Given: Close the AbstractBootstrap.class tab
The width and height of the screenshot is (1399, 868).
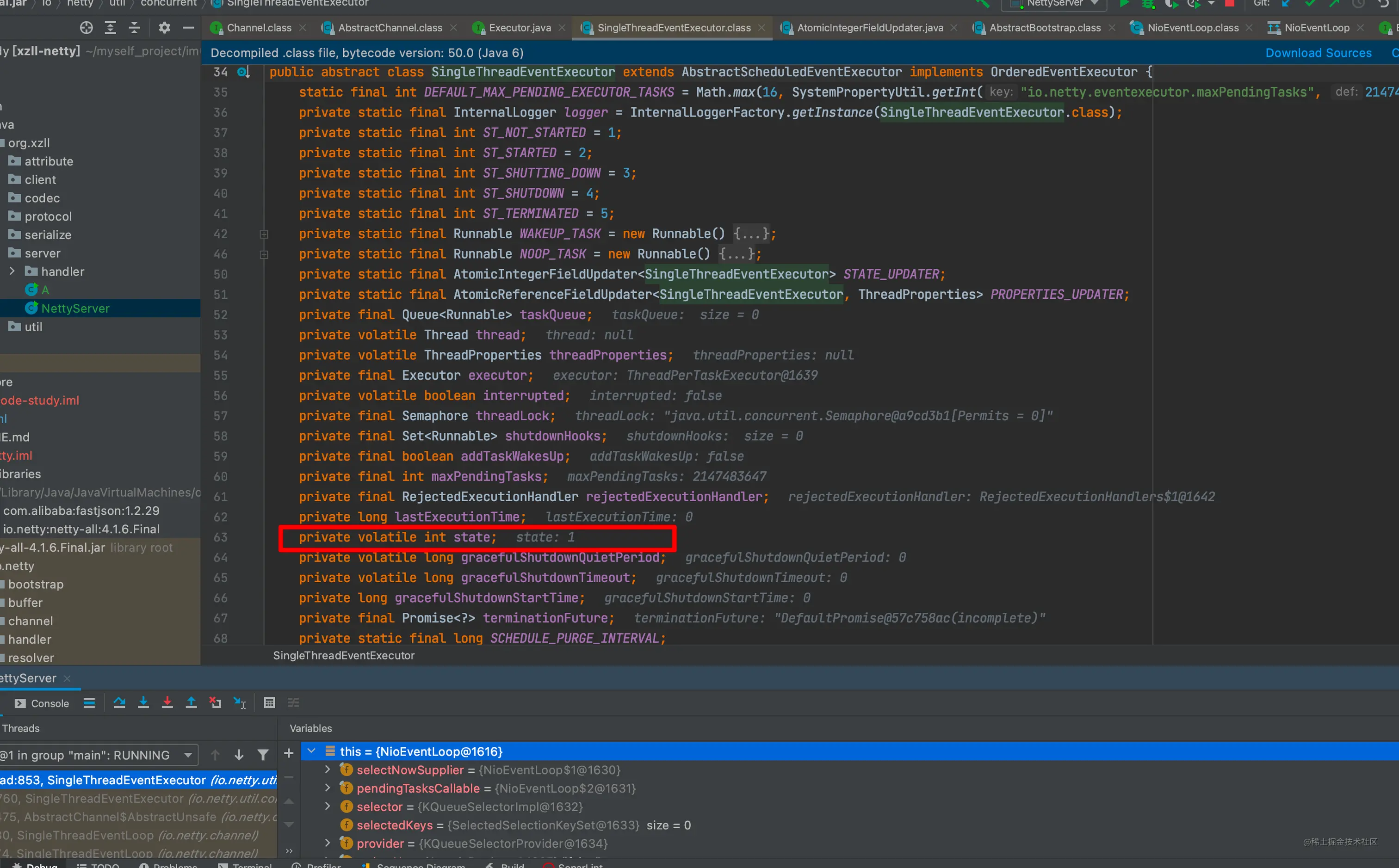Looking at the screenshot, I should pyautogui.click(x=1112, y=28).
